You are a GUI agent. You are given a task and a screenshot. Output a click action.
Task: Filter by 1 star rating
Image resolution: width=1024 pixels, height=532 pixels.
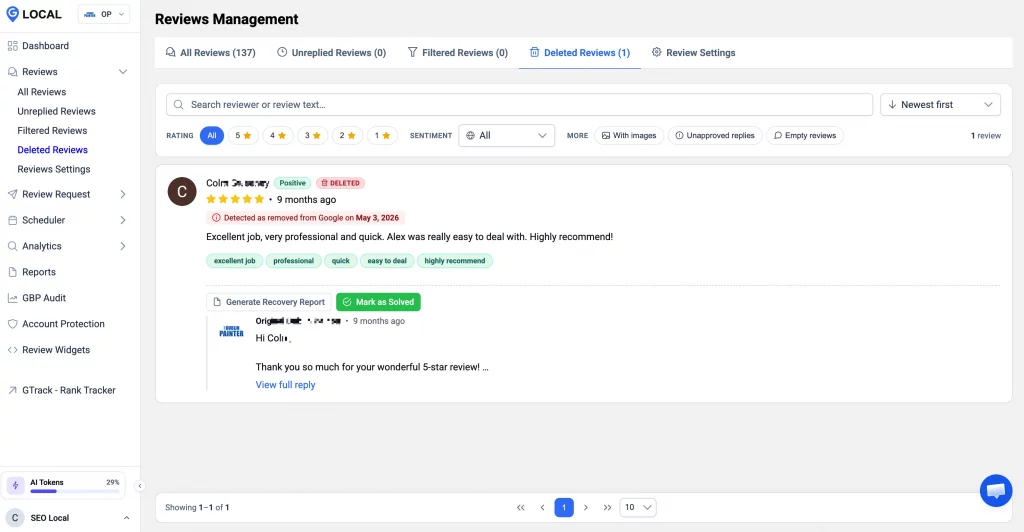(x=382, y=136)
